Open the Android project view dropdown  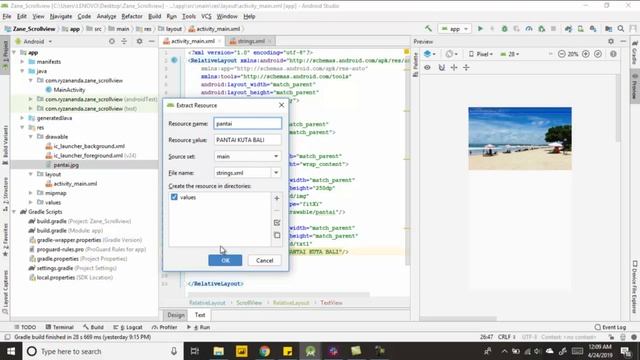click(34, 41)
